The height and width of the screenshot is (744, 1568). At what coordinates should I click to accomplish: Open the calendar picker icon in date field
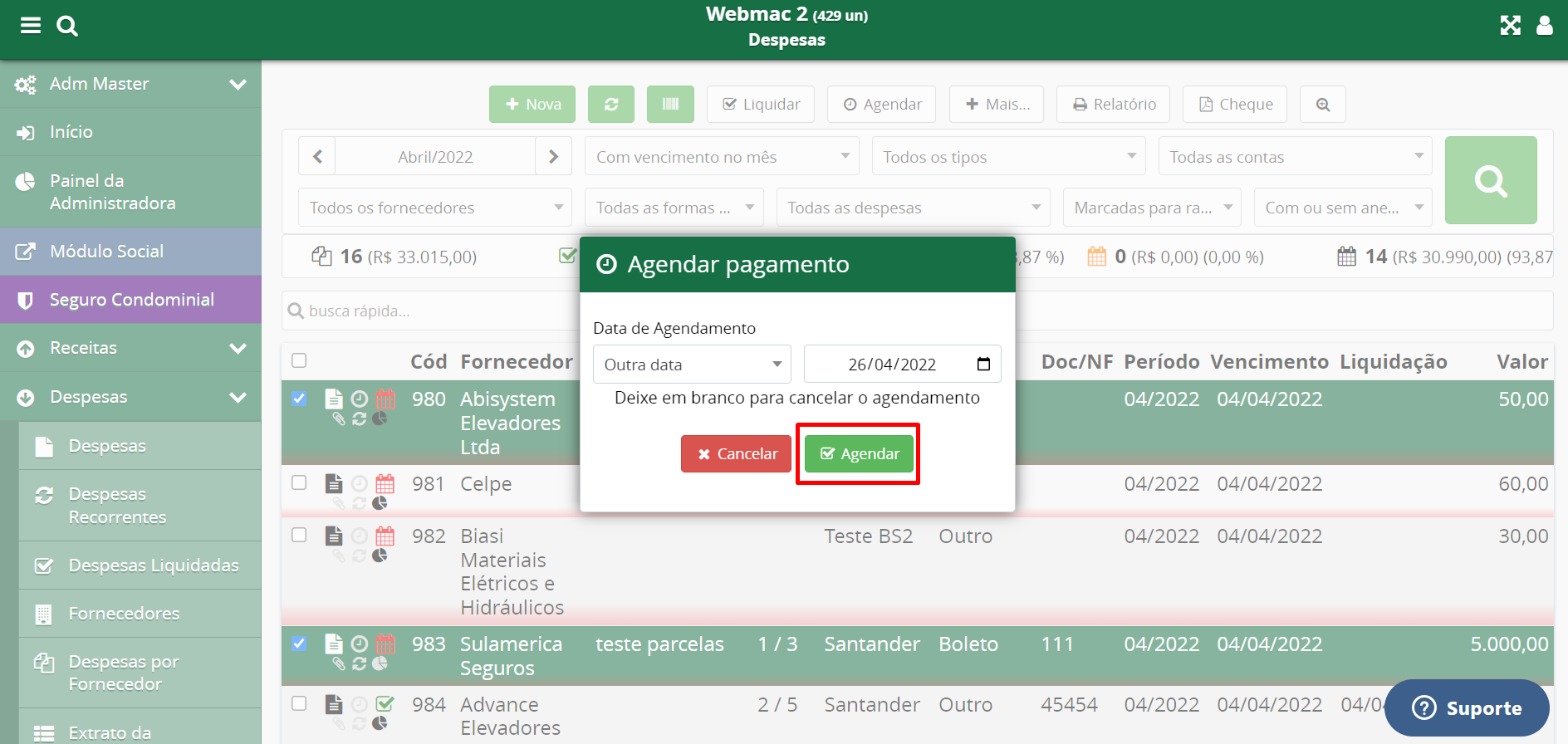coord(983,364)
